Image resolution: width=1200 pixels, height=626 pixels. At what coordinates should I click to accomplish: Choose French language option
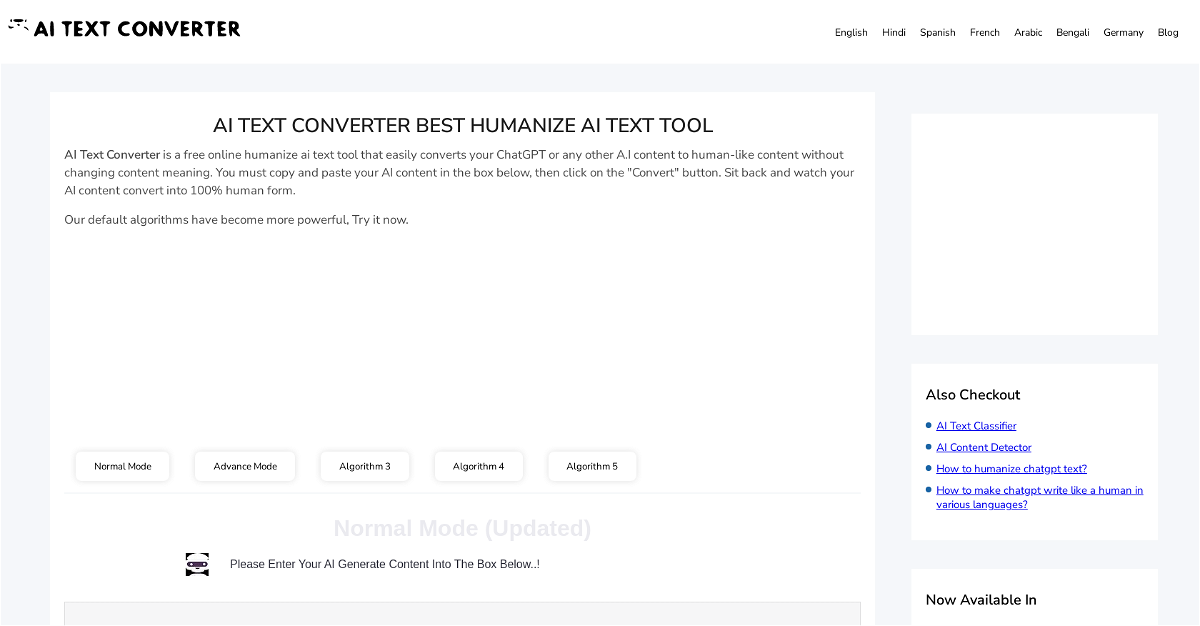(984, 33)
